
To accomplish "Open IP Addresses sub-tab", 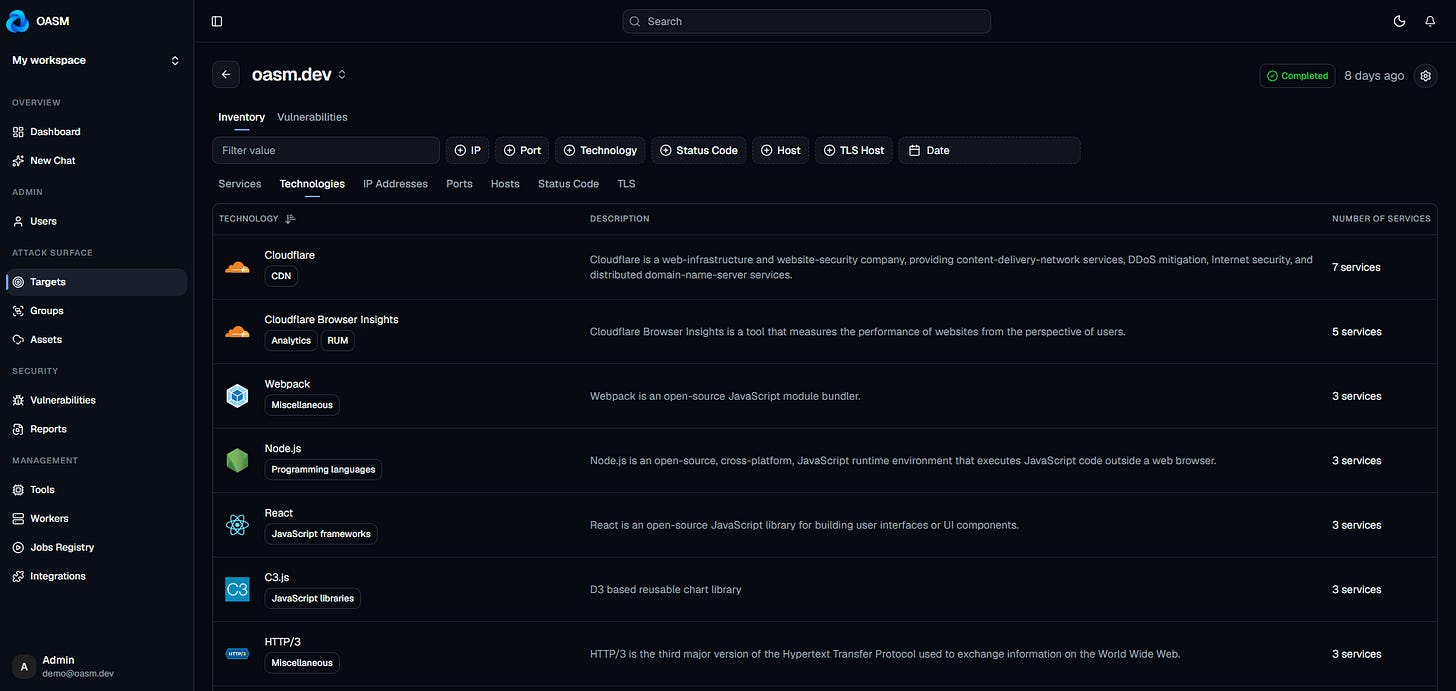I will click(395, 184).
